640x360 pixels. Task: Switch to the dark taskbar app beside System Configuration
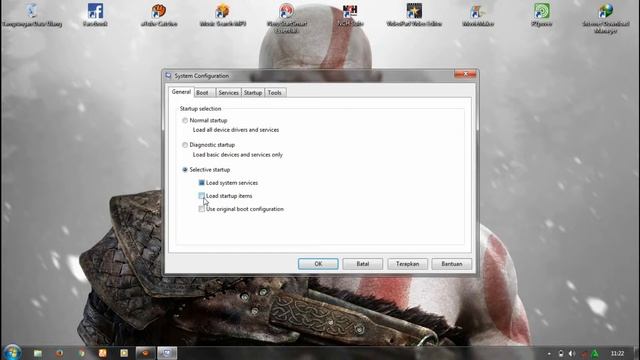[145, 353]
